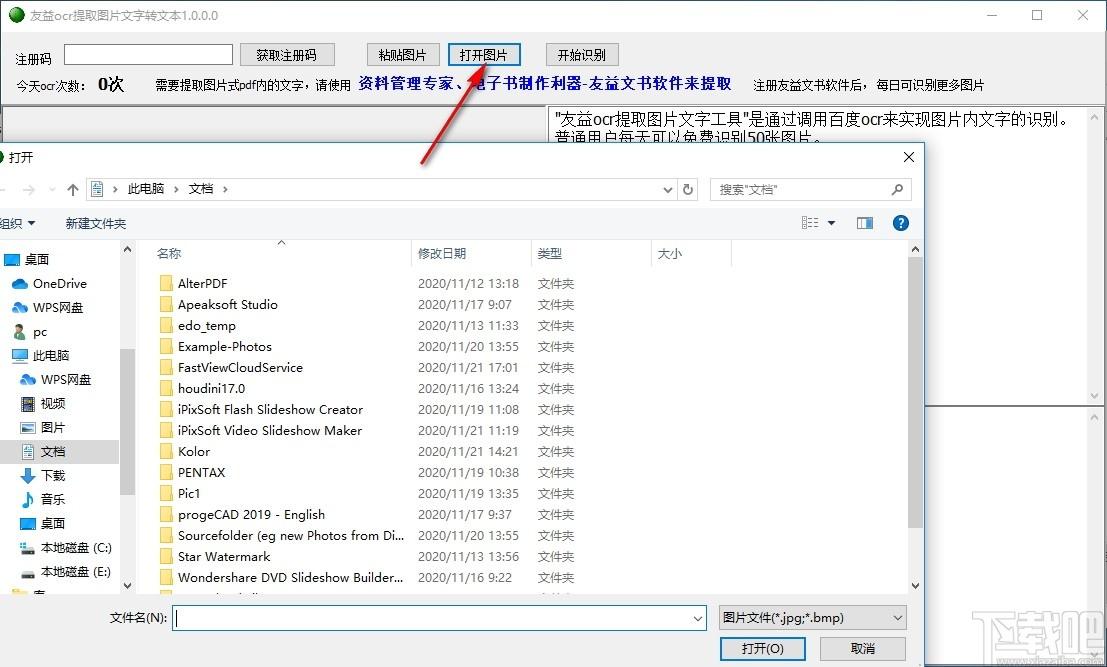Change view with the view layout icon
Image resolution: width=1107 pixels, height=667 pixels.
[x=810, y=223]
